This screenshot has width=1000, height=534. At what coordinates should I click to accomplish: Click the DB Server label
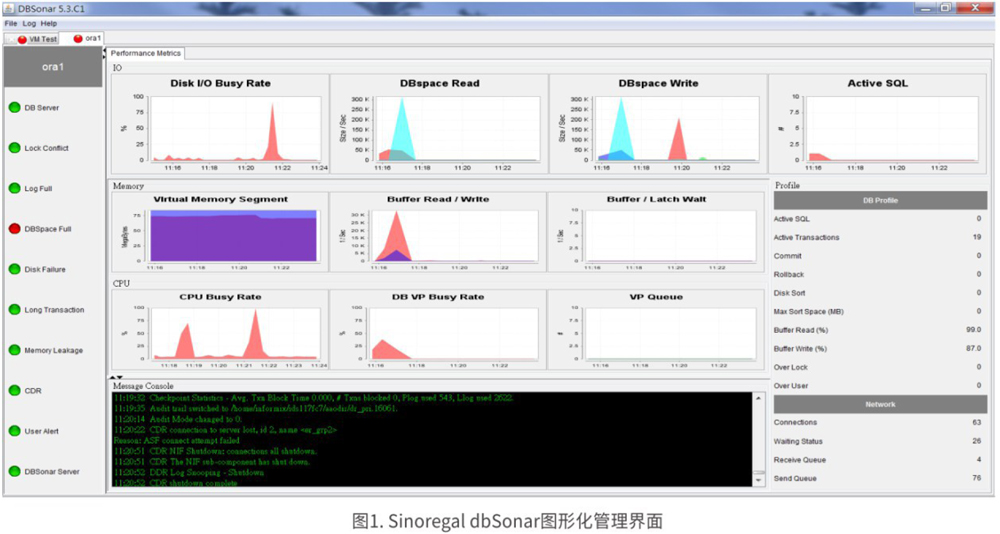point(41,108)
